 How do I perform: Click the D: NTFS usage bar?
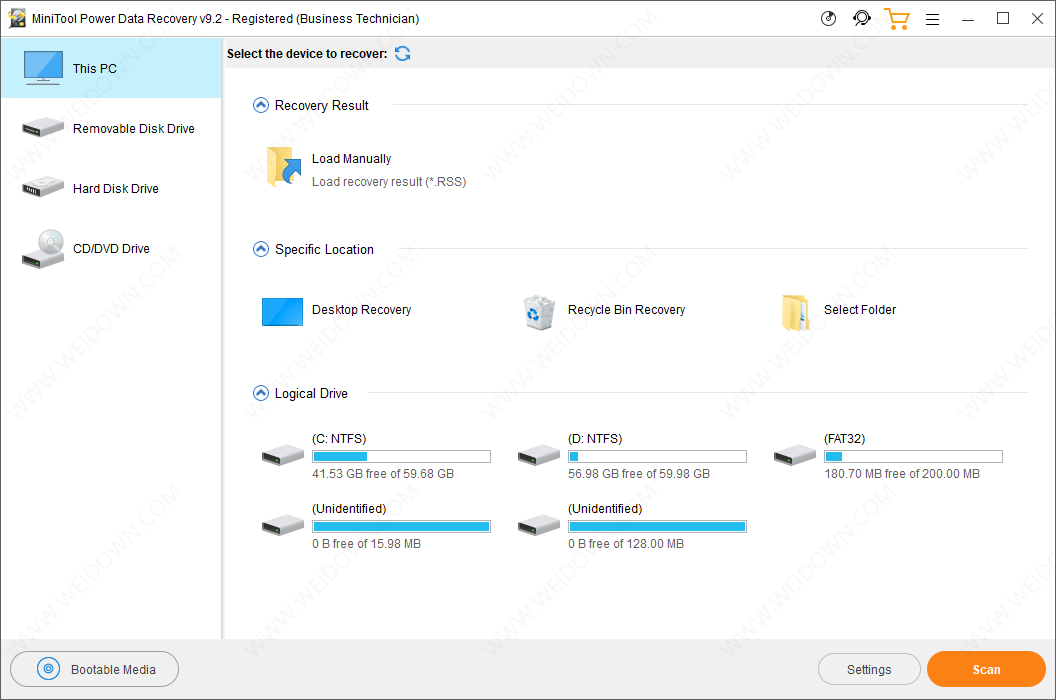click(x=657, y=457)
